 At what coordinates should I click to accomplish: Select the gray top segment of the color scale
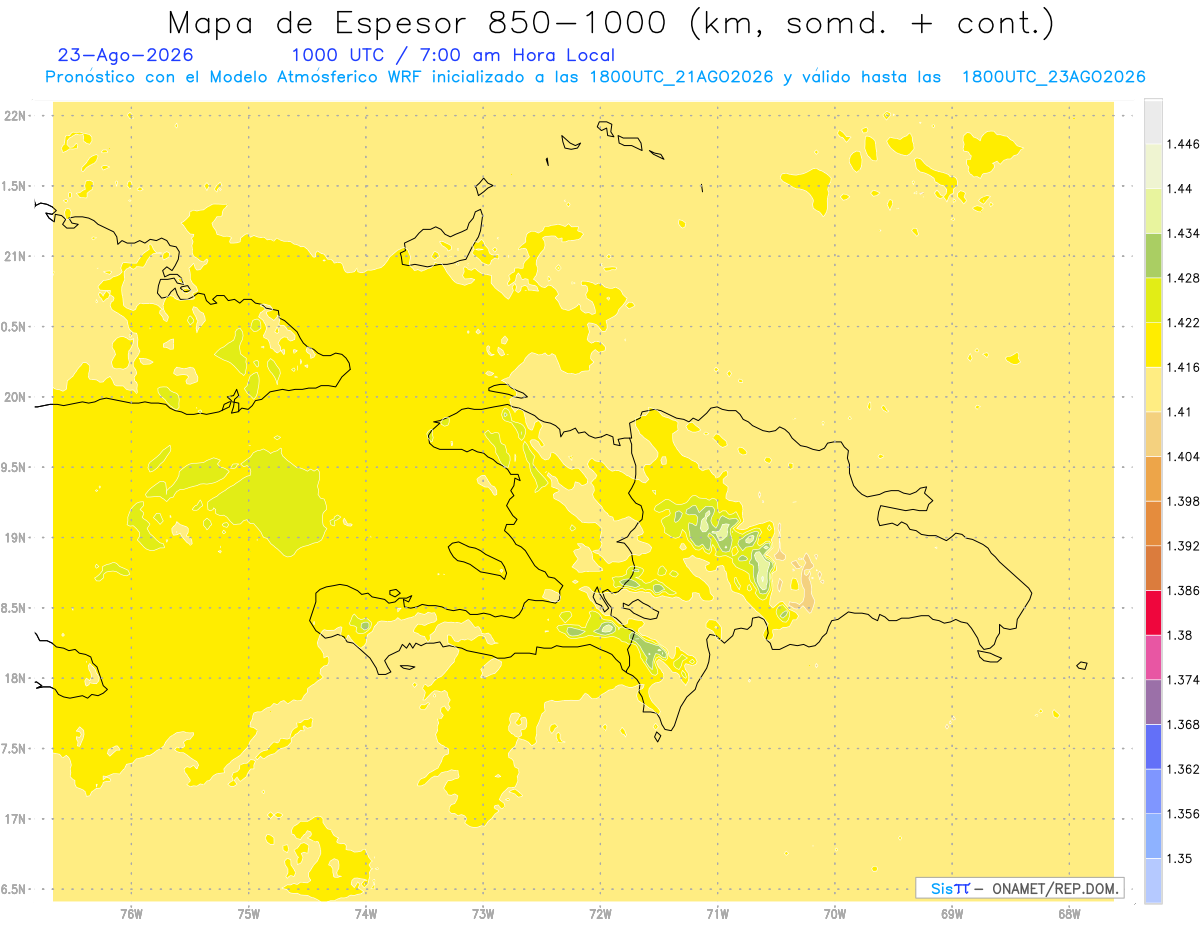(1153, 120)
